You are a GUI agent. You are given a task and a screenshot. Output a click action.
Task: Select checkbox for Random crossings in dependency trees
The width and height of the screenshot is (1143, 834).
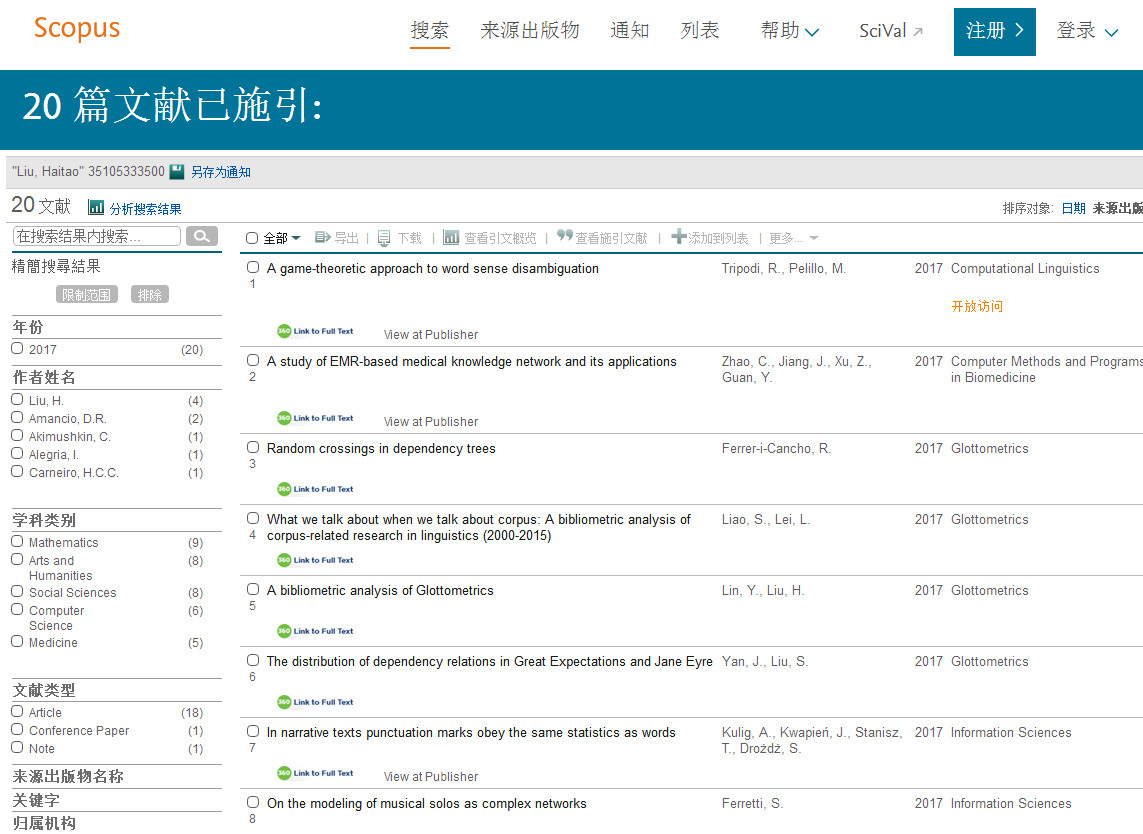click(253, 447)
